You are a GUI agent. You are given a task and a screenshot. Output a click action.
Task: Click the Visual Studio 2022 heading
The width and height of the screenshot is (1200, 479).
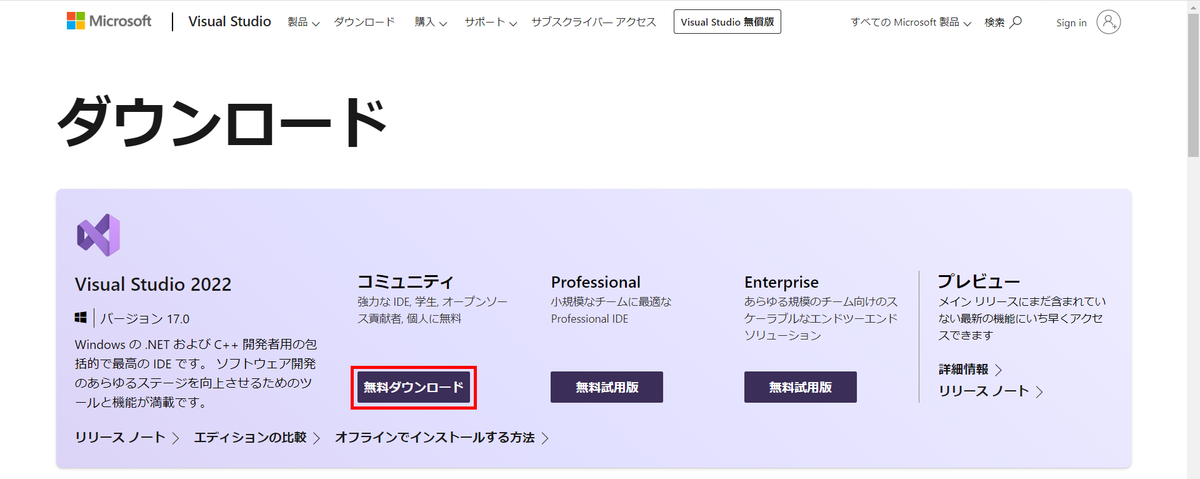pos(153,284)
